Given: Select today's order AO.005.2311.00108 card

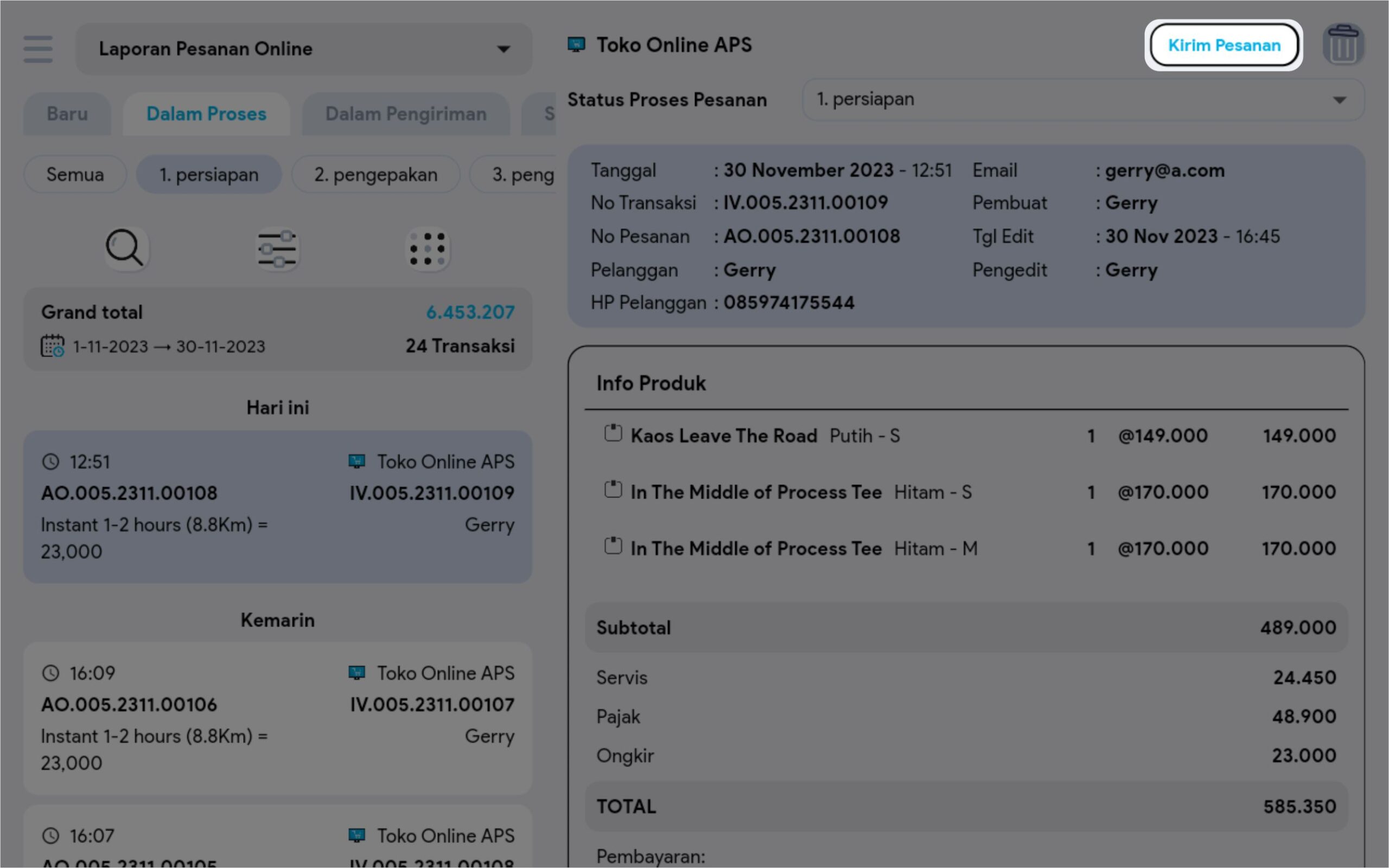Looking at the screenshot, I should point(277,506).
